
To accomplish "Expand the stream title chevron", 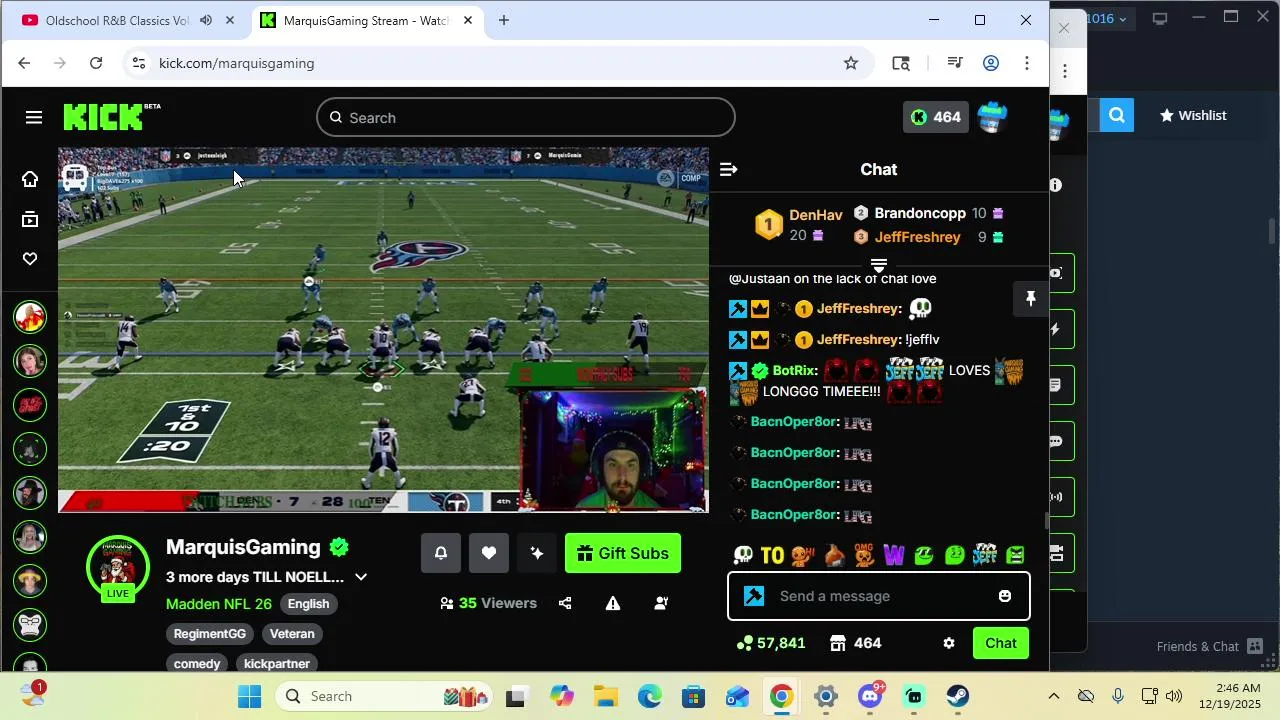I will [361, 577].
